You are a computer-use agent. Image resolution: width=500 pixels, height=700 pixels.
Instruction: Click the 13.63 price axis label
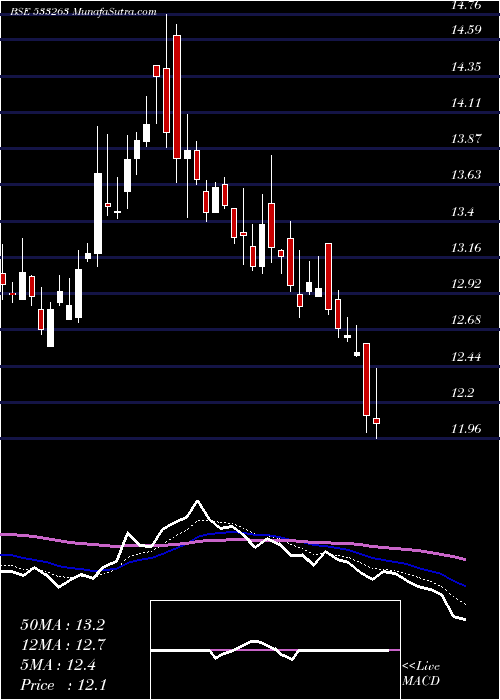(466, 175)
